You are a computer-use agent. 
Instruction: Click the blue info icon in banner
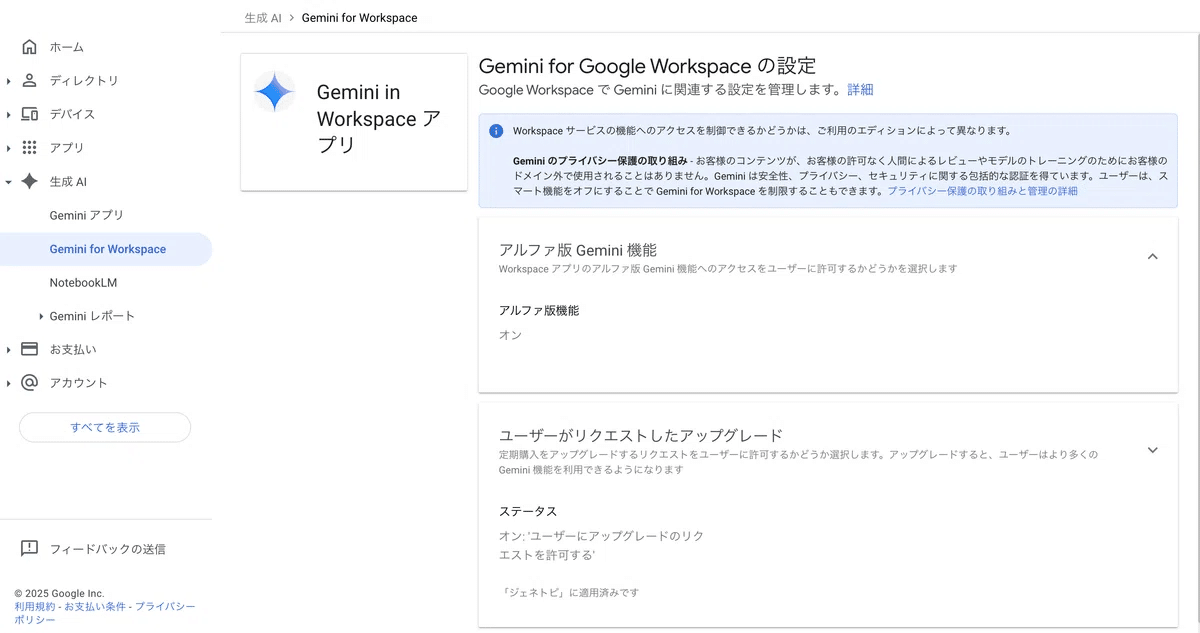tap(496, 131)
